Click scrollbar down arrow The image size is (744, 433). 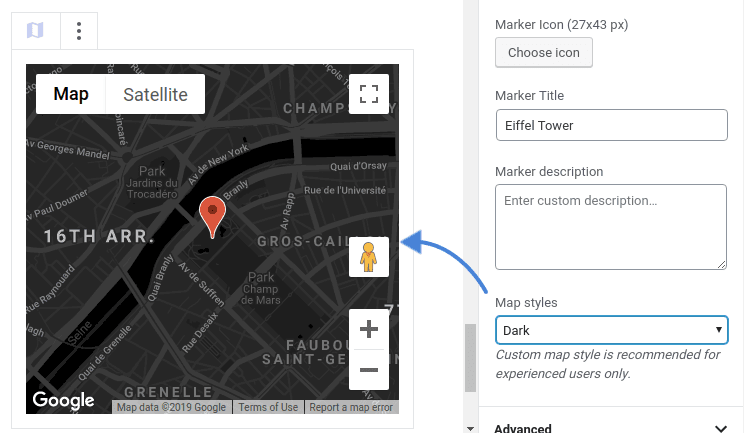click(470, 428)
